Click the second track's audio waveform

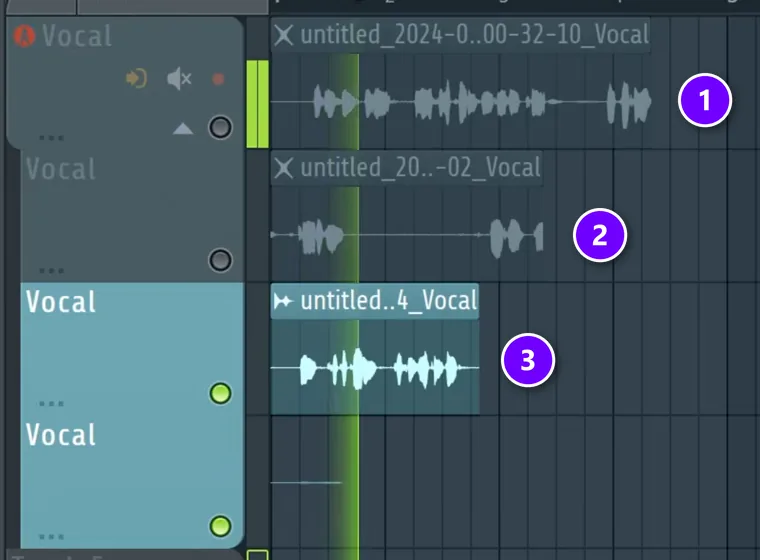407,236
